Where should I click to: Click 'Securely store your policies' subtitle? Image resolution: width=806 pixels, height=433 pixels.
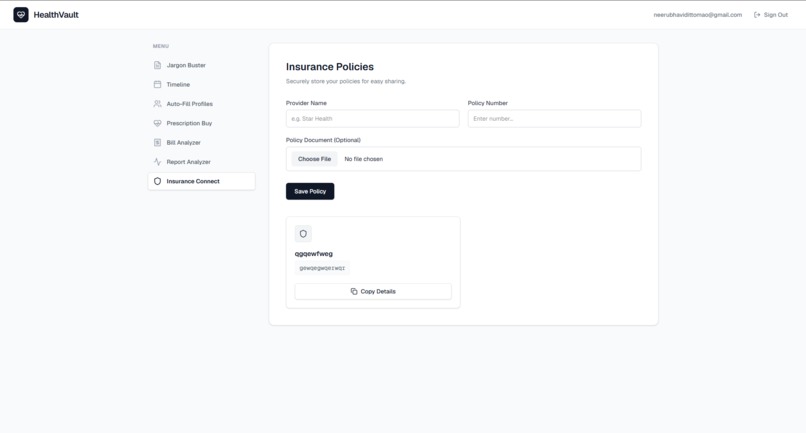(x=346, y=81)
